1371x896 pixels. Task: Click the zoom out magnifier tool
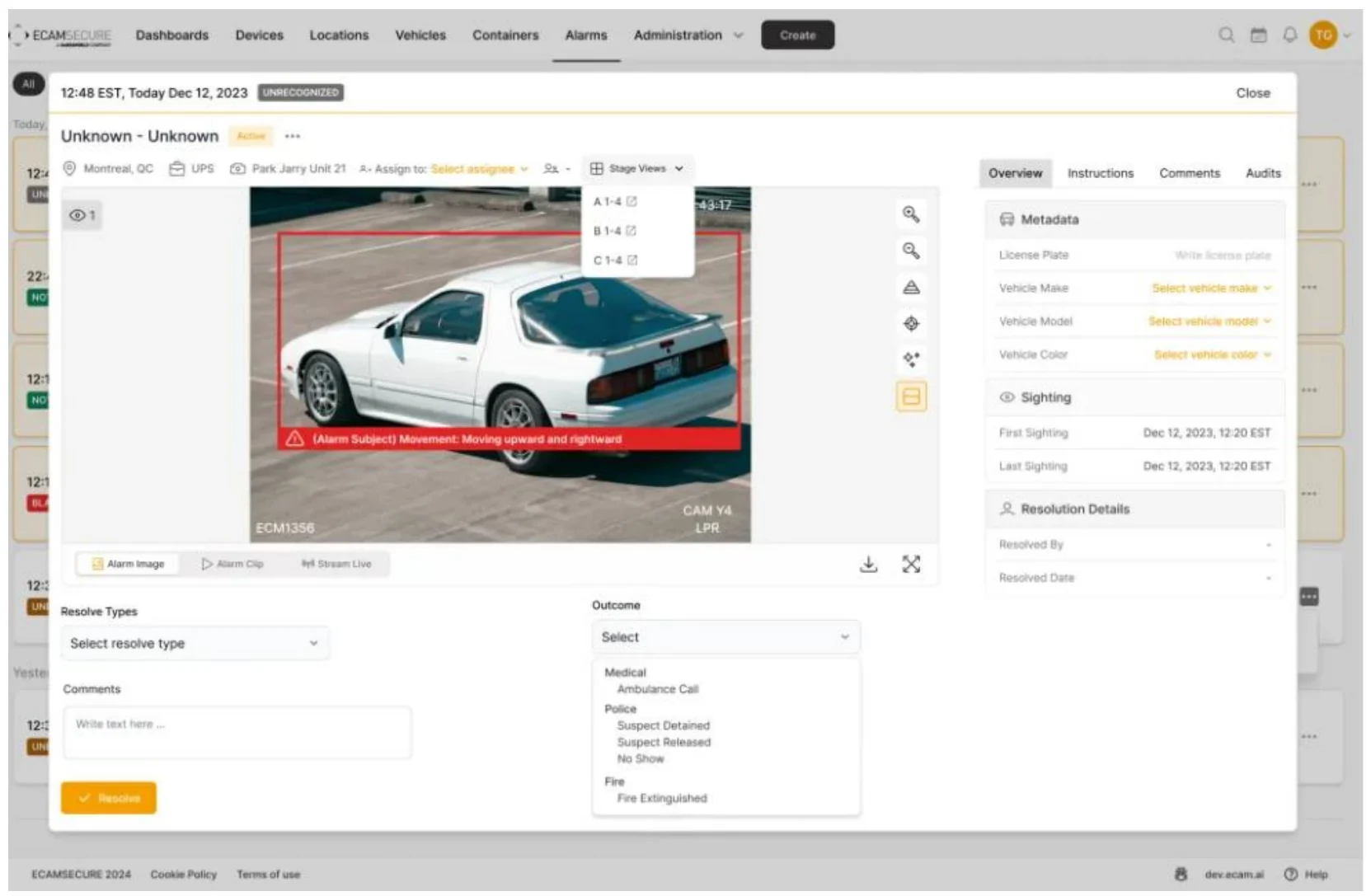(911, 251)
